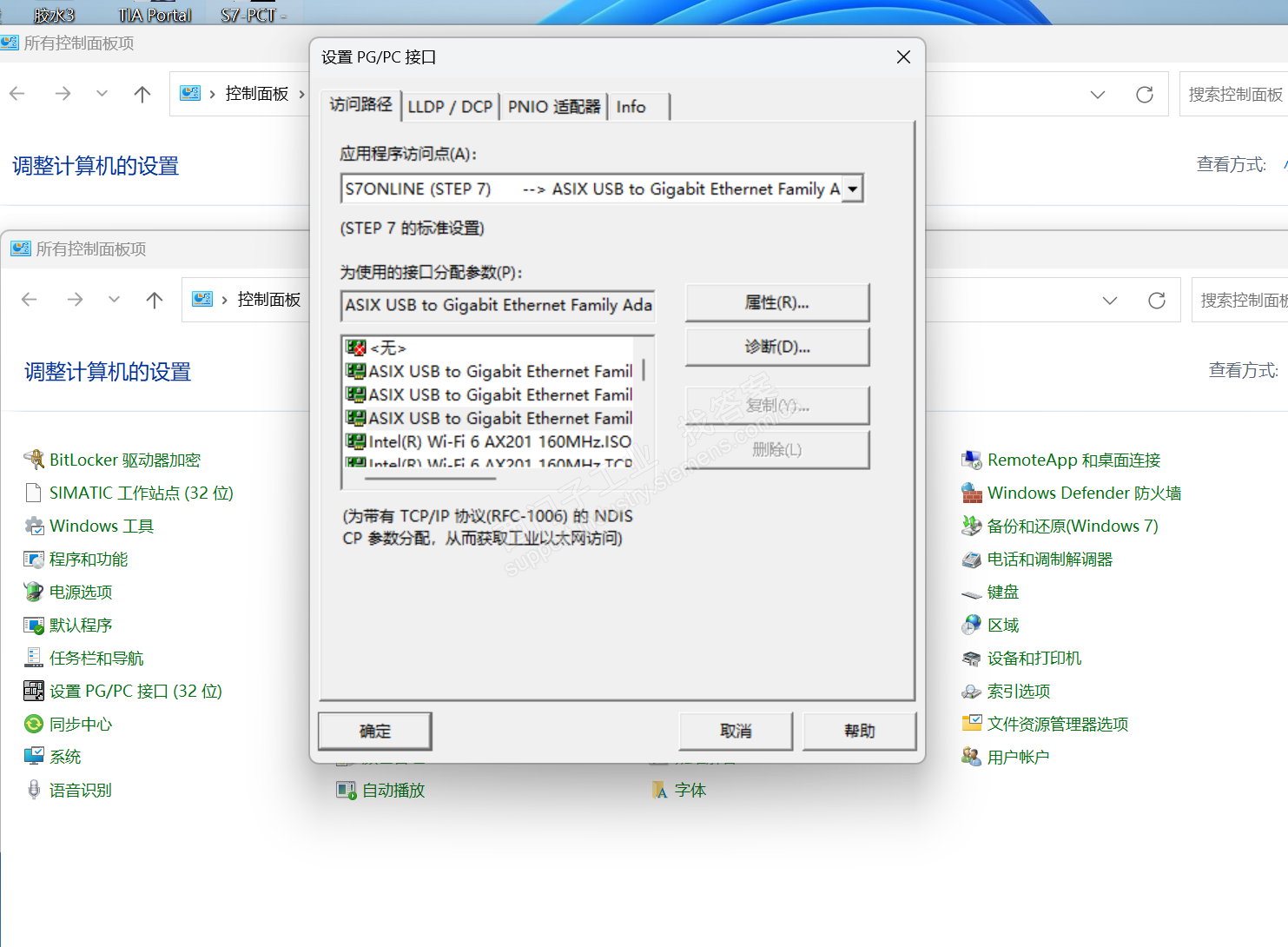
Task: Click back arrow in the rear Control Panel window
Action: pos(17,94)
